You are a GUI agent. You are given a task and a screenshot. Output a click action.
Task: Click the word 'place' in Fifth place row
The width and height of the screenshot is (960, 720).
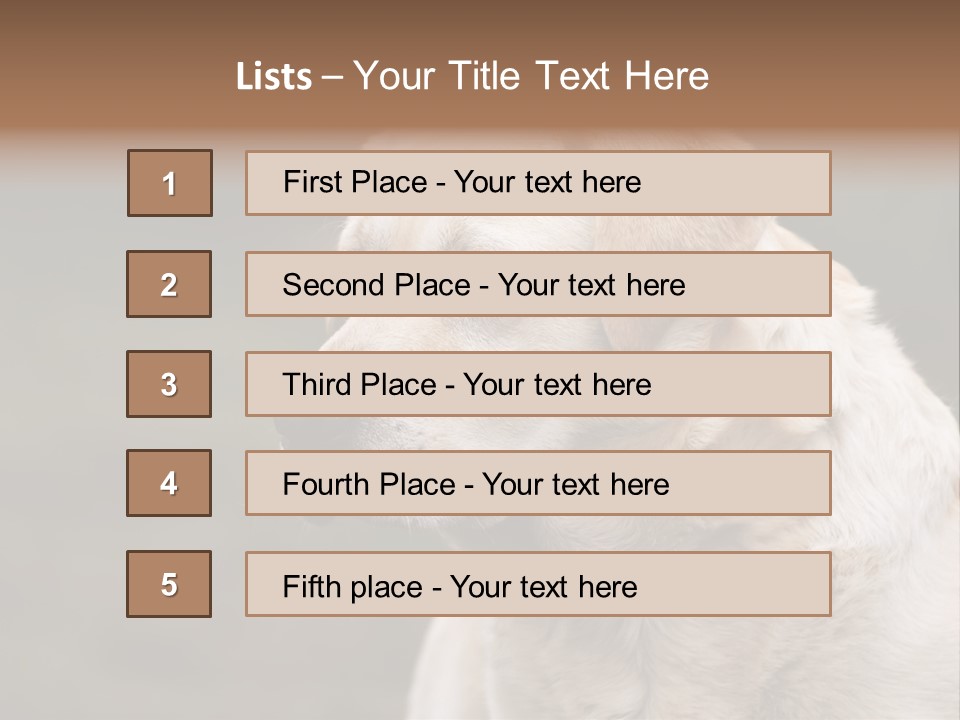tap(385, 586)
